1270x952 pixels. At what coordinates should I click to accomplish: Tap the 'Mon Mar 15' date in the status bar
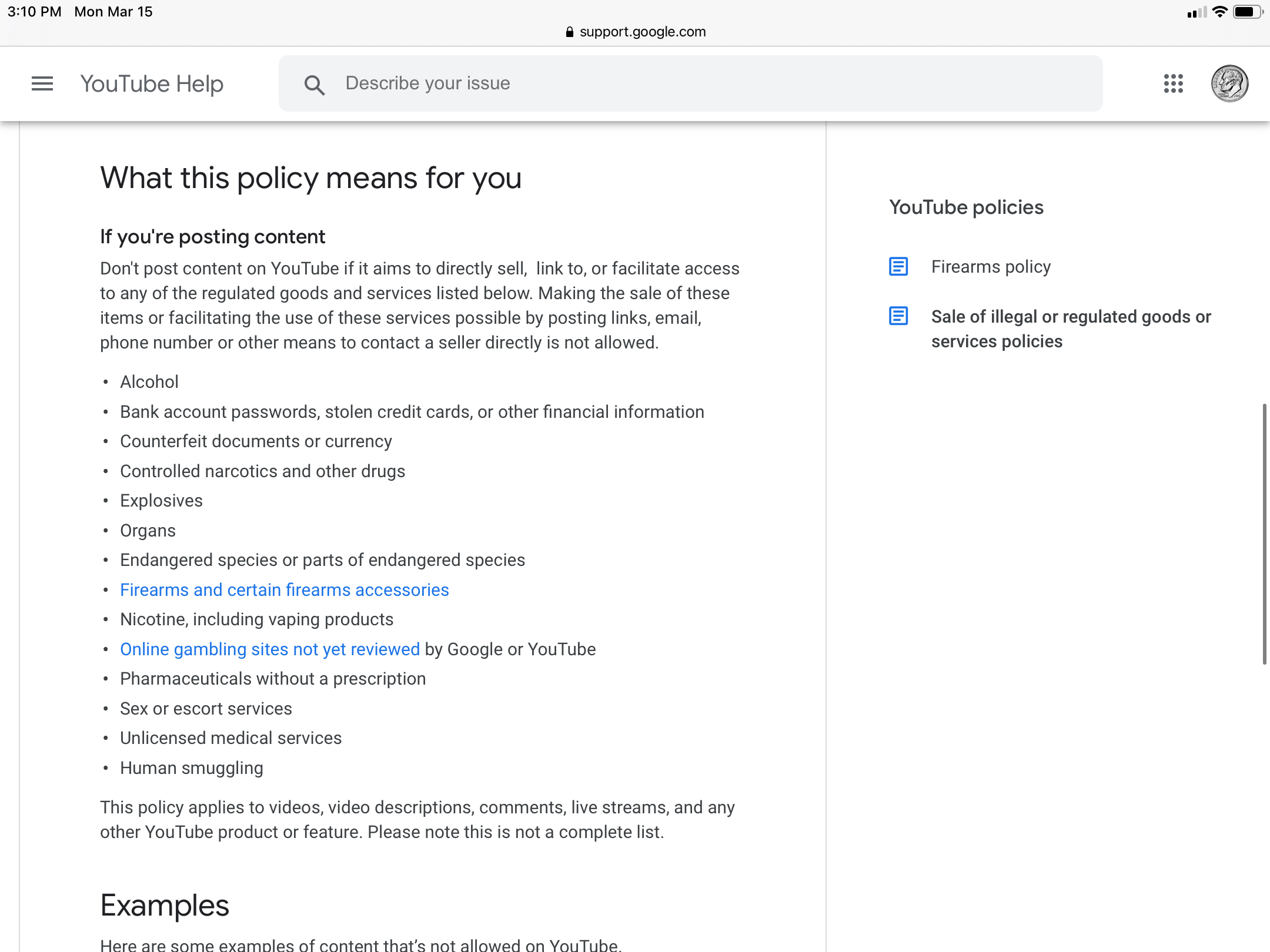[x=113, y=12]
